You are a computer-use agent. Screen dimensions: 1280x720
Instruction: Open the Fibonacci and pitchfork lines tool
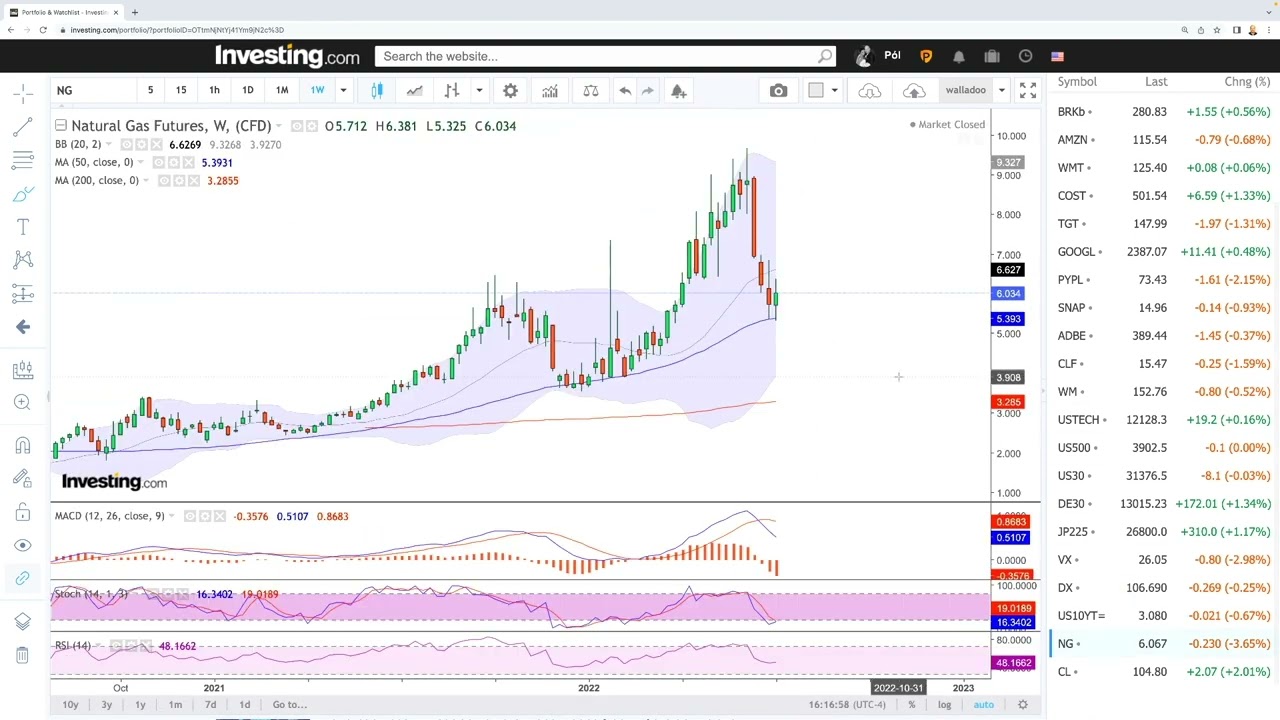23,160
